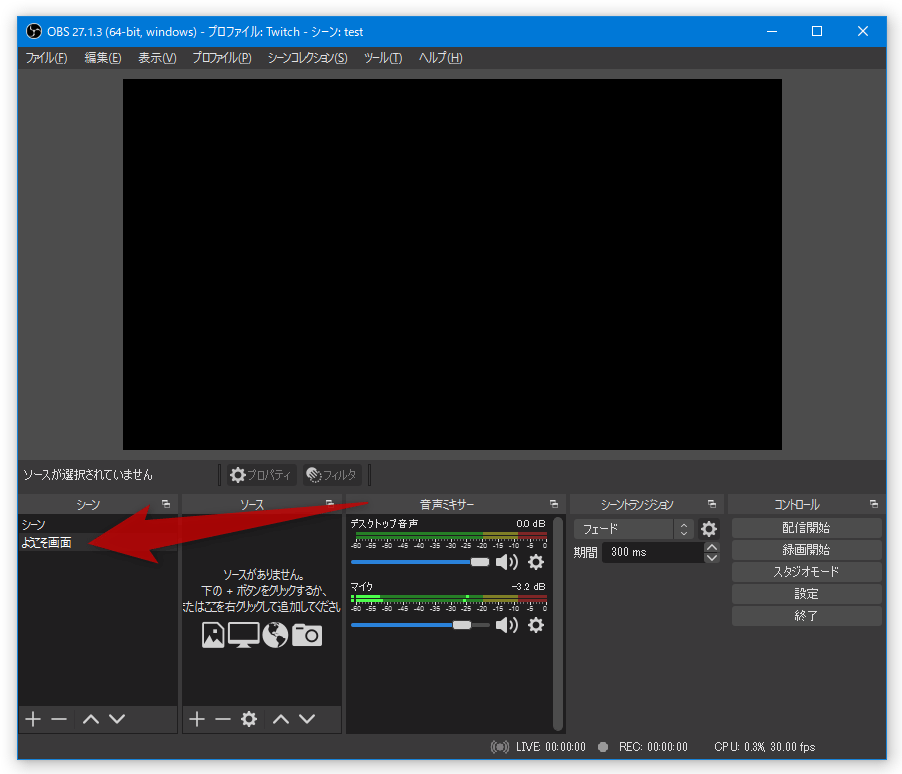902x774 pixels.
Task: Click the display capture monitor icon
Action: tap(243, 635)
